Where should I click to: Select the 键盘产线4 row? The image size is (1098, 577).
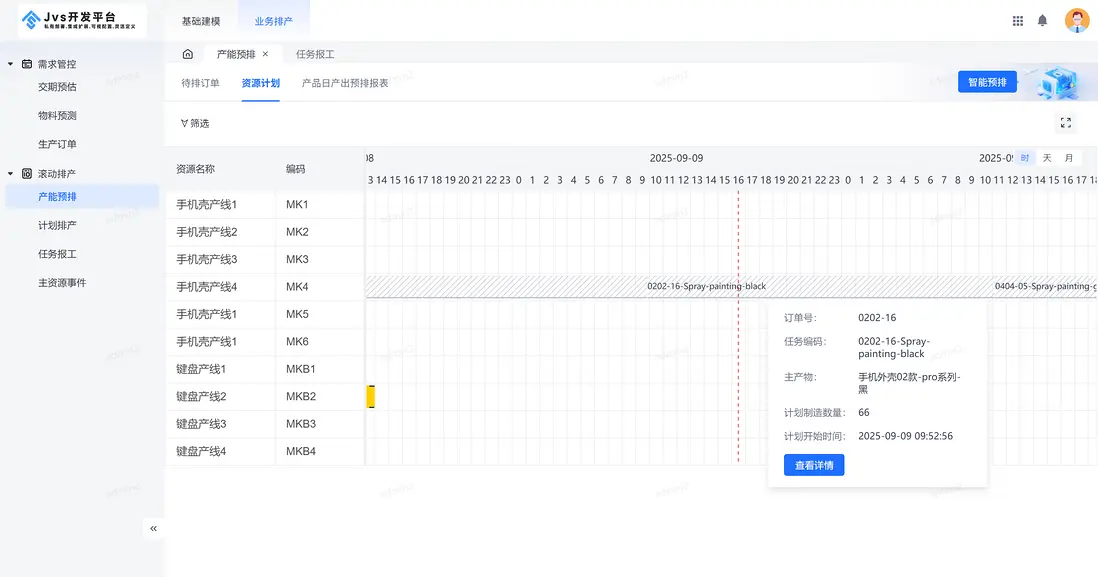click(265, 451)
